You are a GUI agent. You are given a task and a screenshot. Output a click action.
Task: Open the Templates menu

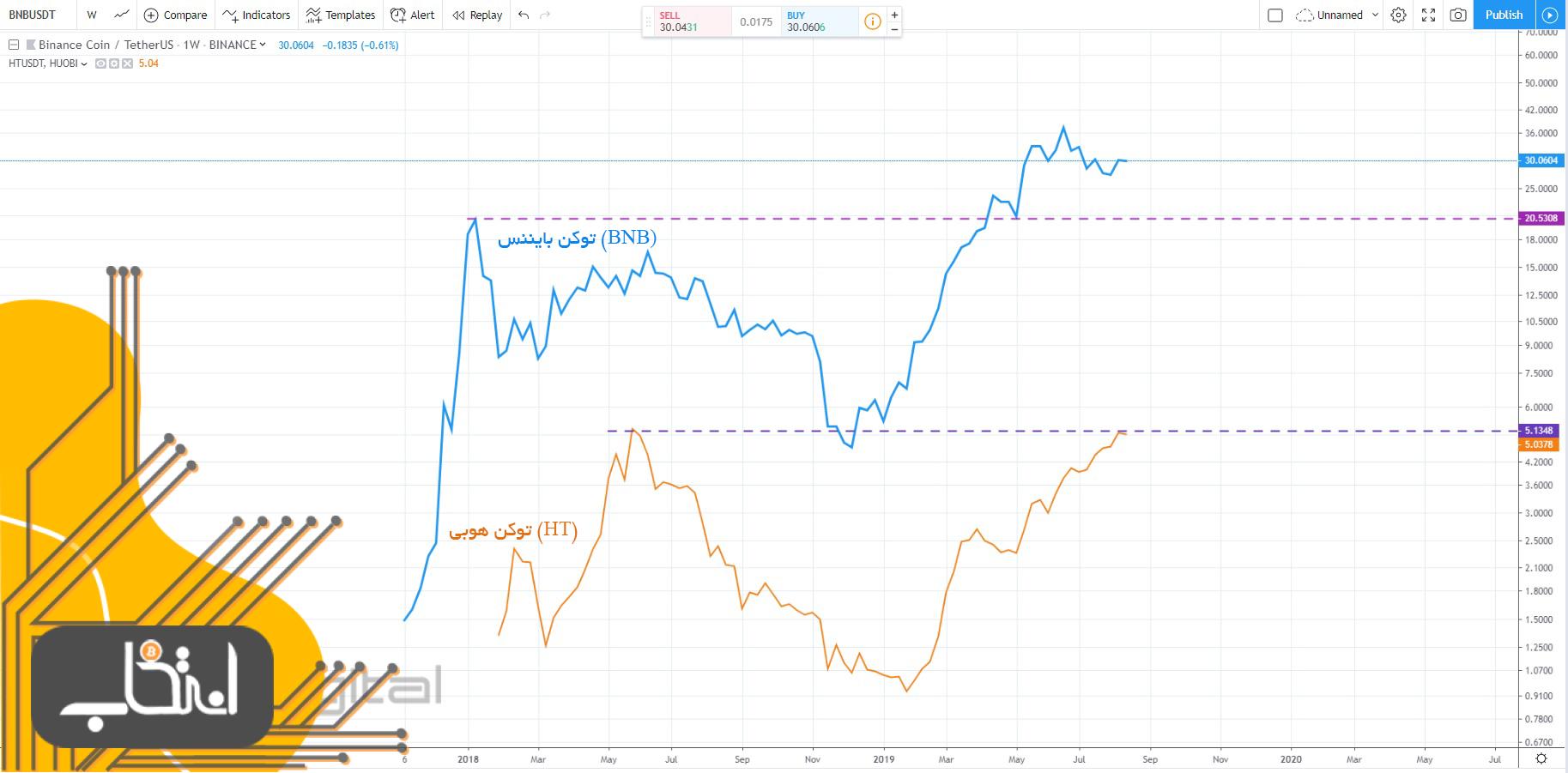341,15
